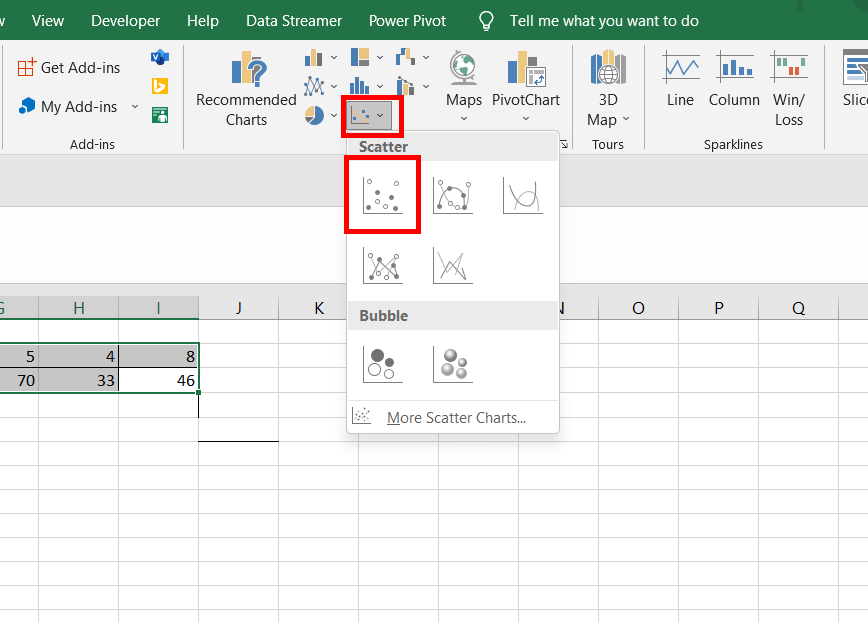This screenshot has width=868, height=622.
Task: Insert a 3-D Bubble chart
Action: (453, 364)
